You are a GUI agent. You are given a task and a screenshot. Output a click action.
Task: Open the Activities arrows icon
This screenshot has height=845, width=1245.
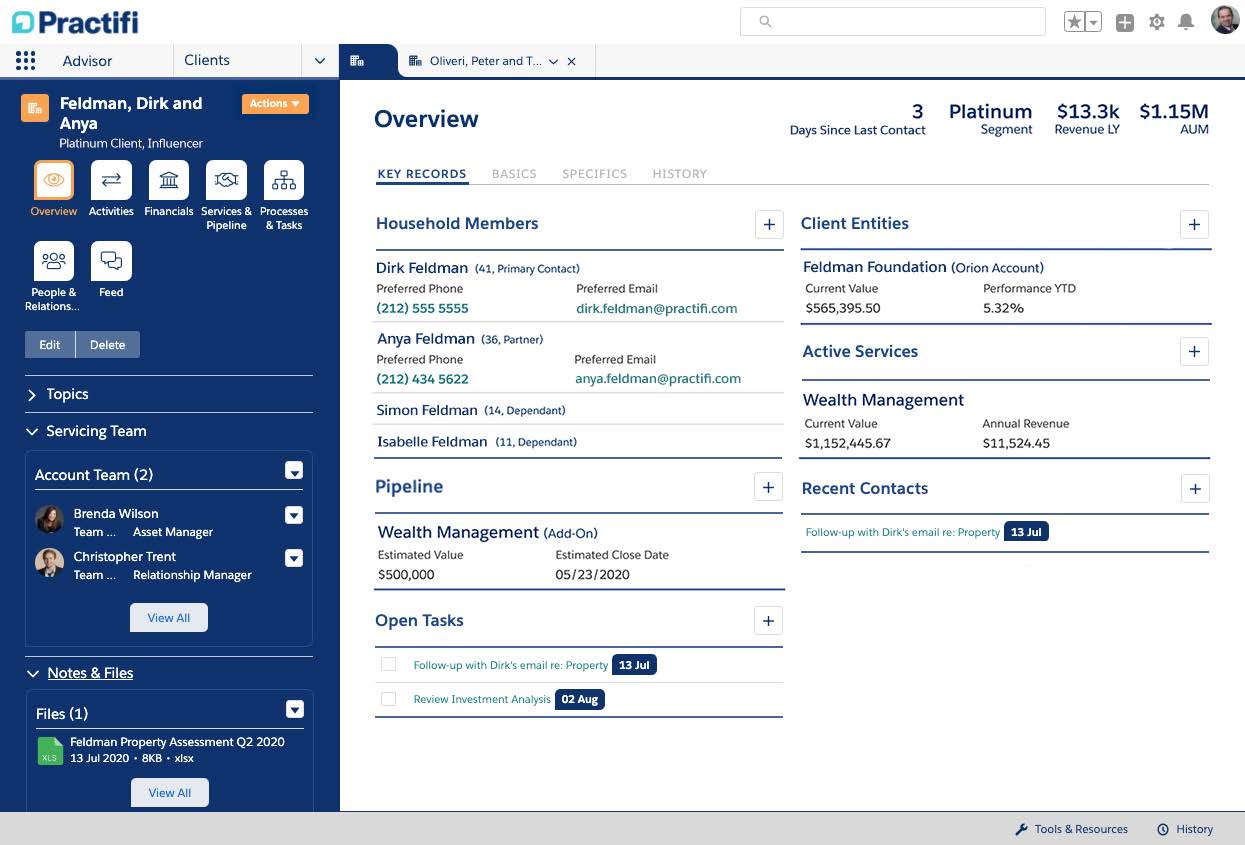click(x=111, y=180)
